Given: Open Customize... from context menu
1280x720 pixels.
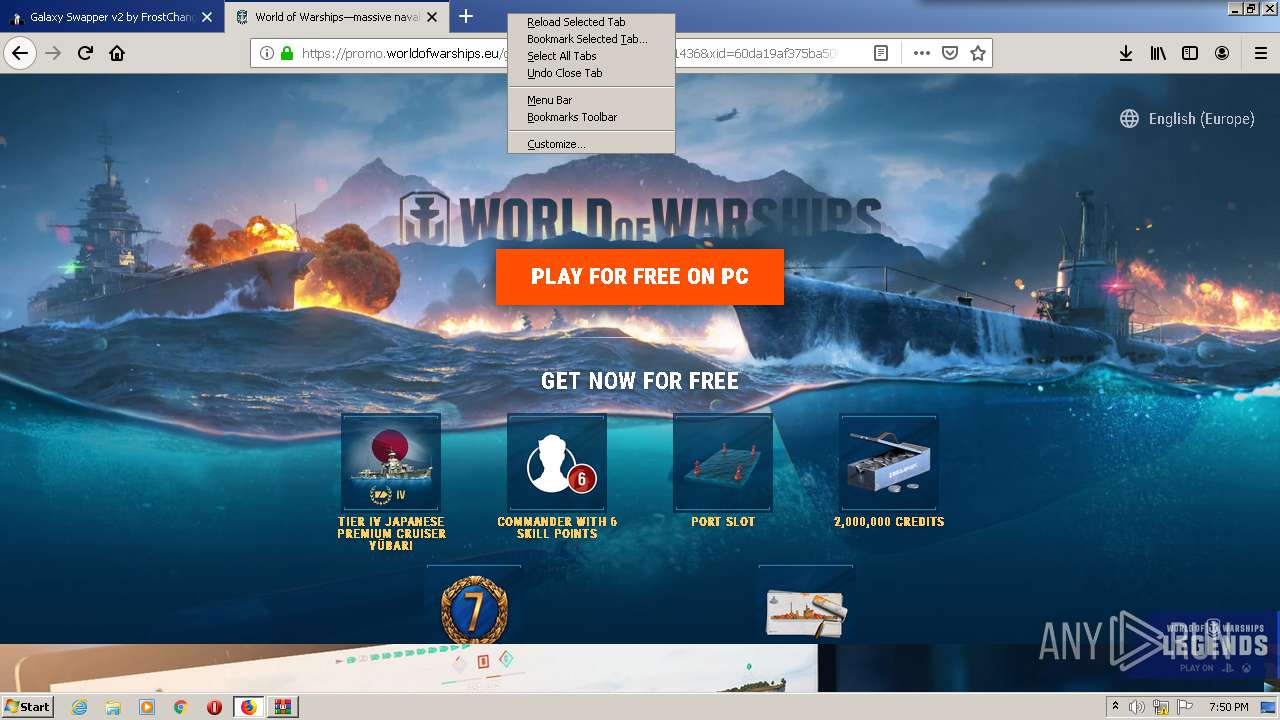Looking at the screenshot, I should click(591, 144).
